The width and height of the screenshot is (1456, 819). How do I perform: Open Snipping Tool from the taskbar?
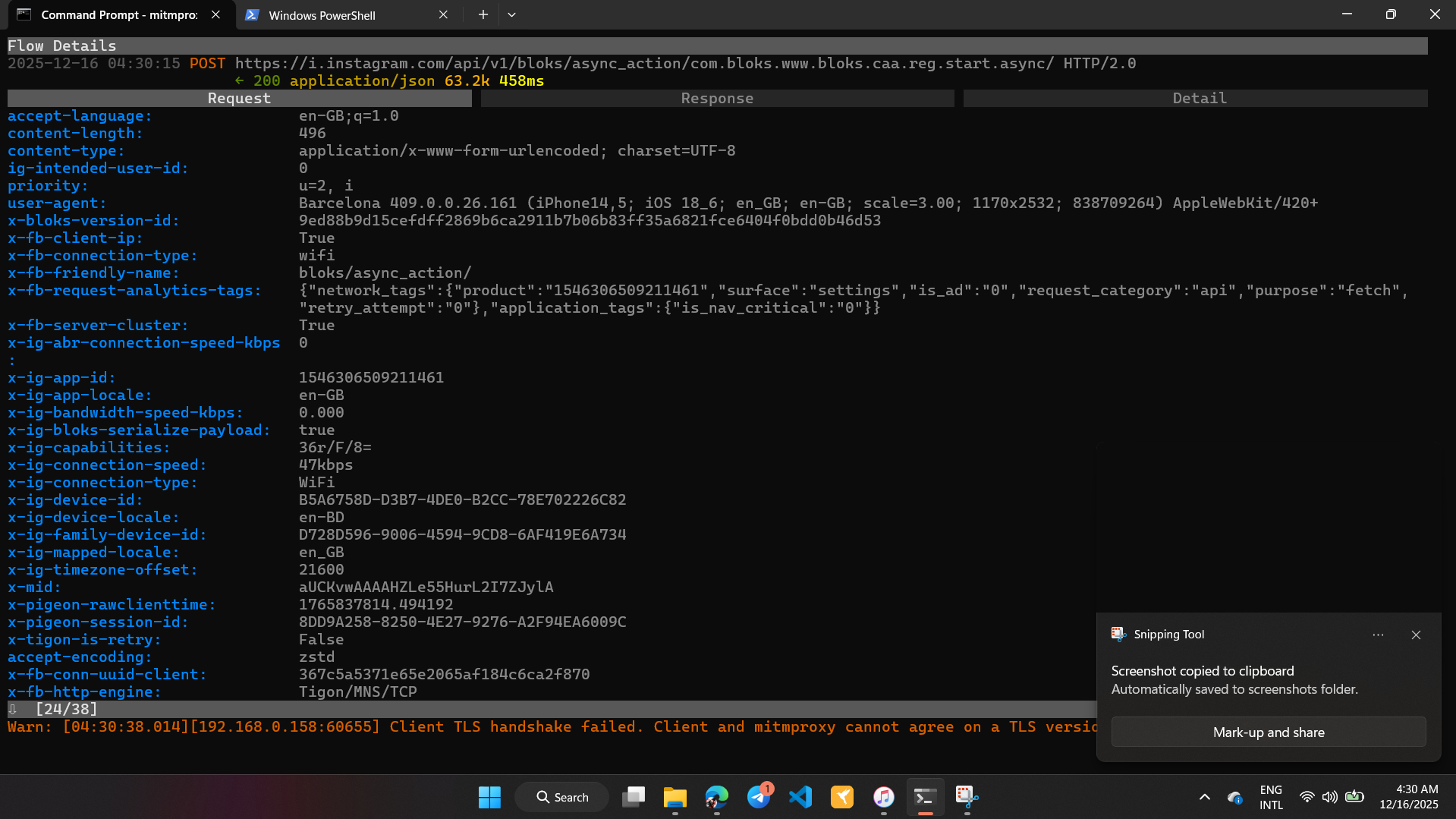pos(967,797)
